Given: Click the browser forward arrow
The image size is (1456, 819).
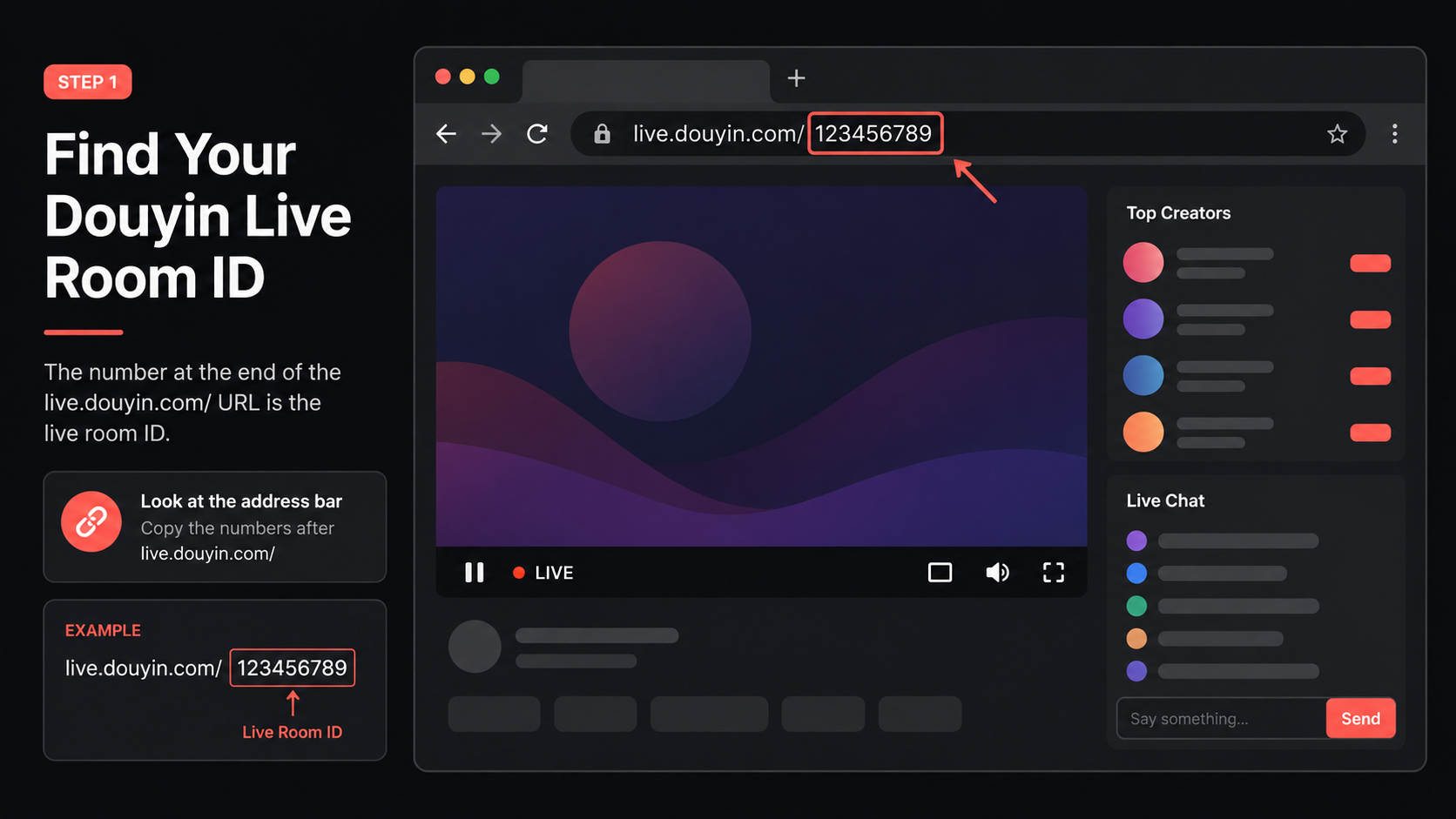Looking at the screenshot, I should tap(492, 134).
